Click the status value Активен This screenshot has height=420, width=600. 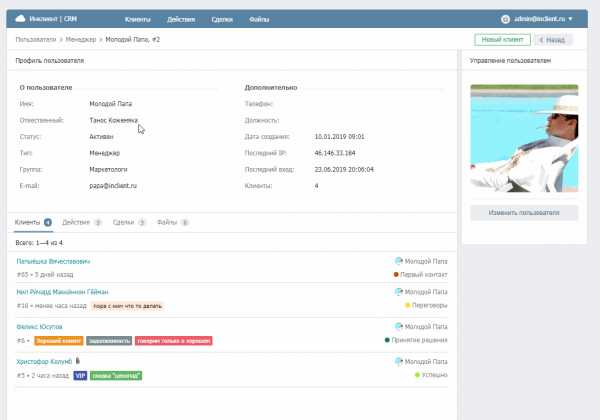[101, 137]
